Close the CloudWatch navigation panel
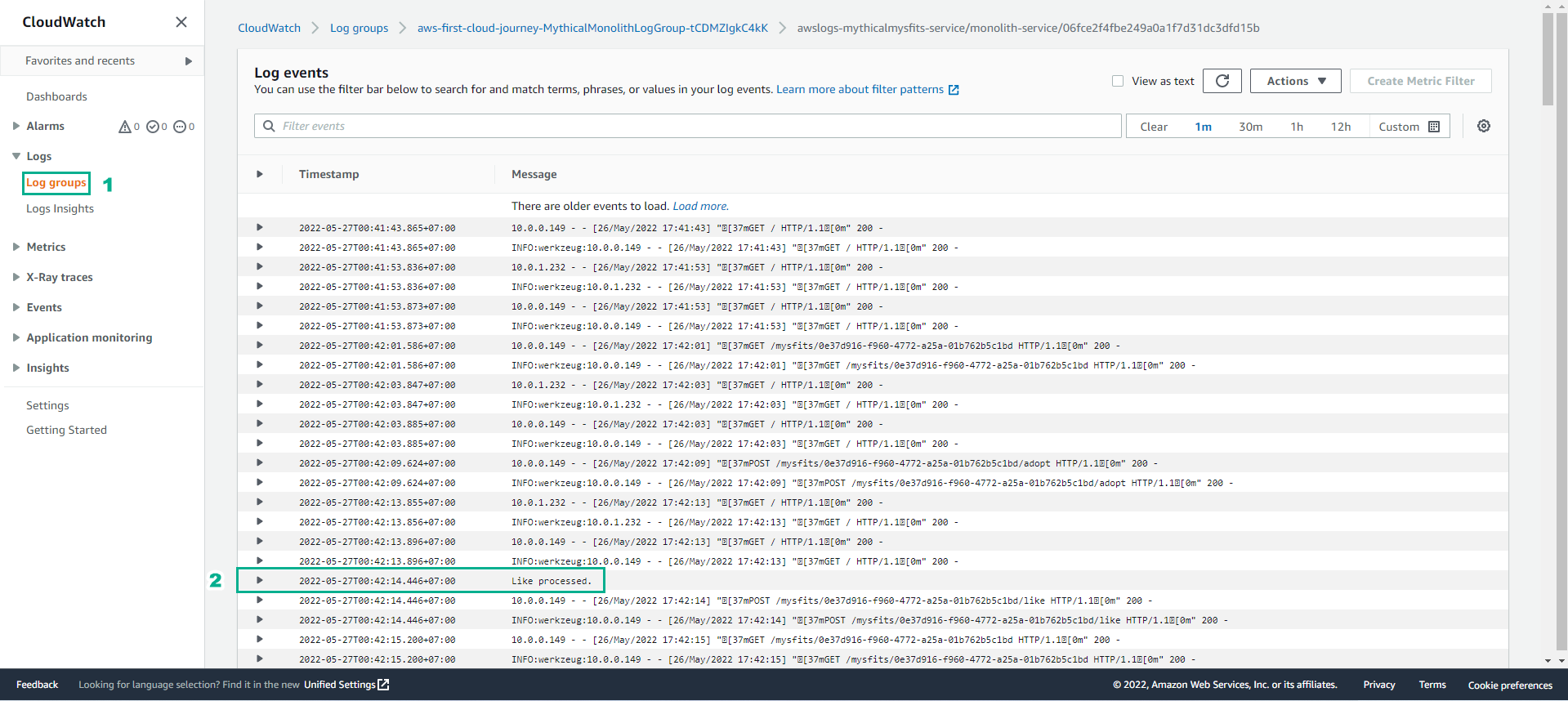Image resolution: width=1568 pixels, height=701 pixels. [181, 22]
